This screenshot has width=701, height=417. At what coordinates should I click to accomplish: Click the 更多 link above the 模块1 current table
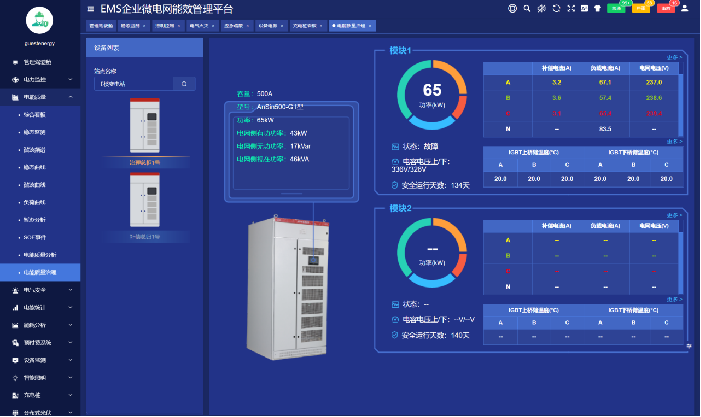tap(674, 57)
